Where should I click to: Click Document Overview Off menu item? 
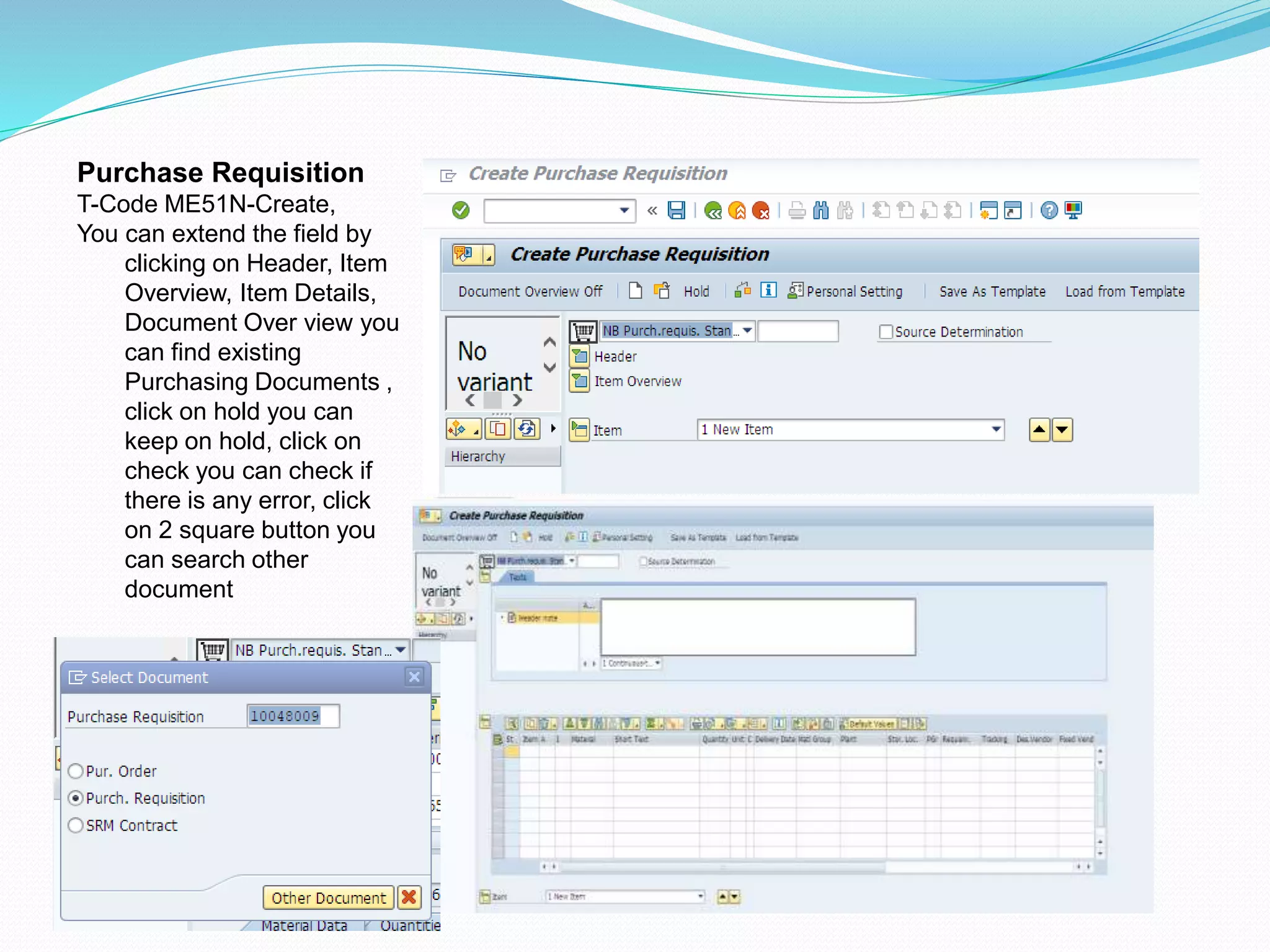click(x=530, y=291)
